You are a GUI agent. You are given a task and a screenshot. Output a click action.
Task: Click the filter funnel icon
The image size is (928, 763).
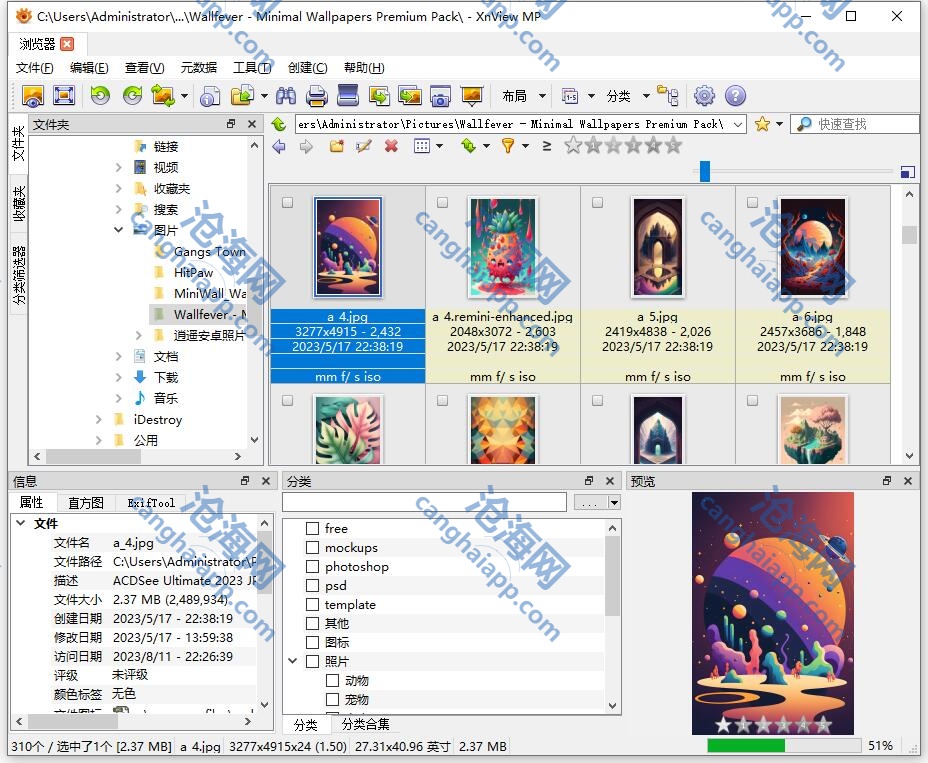pyautogui.click(x=507, y=146)
